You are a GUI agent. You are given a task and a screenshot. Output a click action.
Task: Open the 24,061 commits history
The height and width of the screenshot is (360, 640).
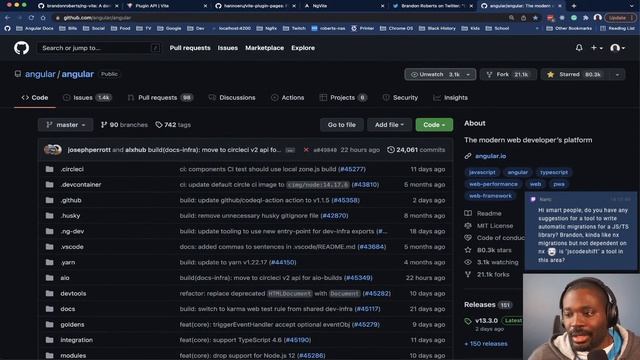click(416, 150)
